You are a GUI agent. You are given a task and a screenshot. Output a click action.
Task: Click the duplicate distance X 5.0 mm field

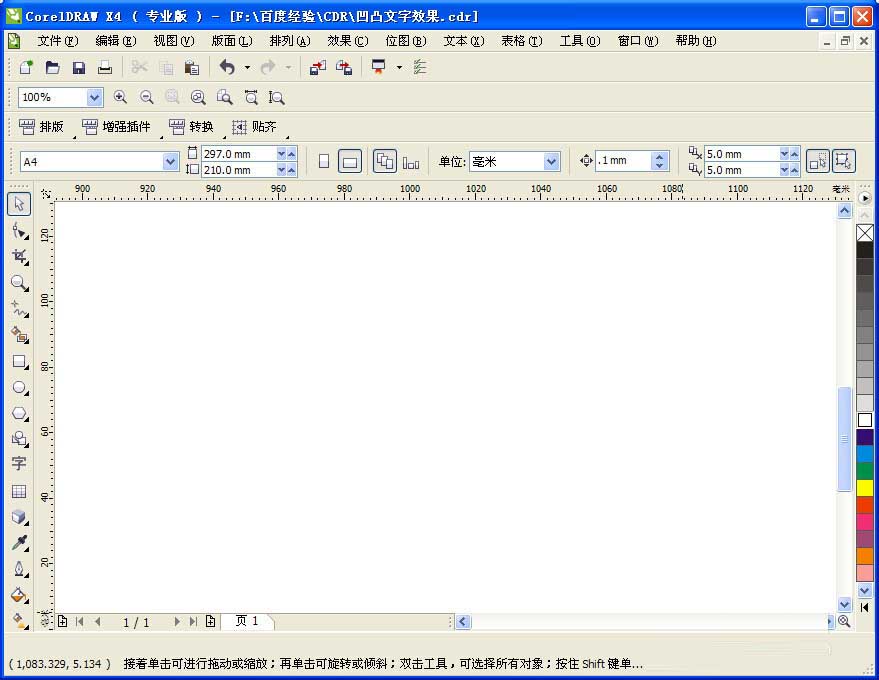click(x=742, y=154)
